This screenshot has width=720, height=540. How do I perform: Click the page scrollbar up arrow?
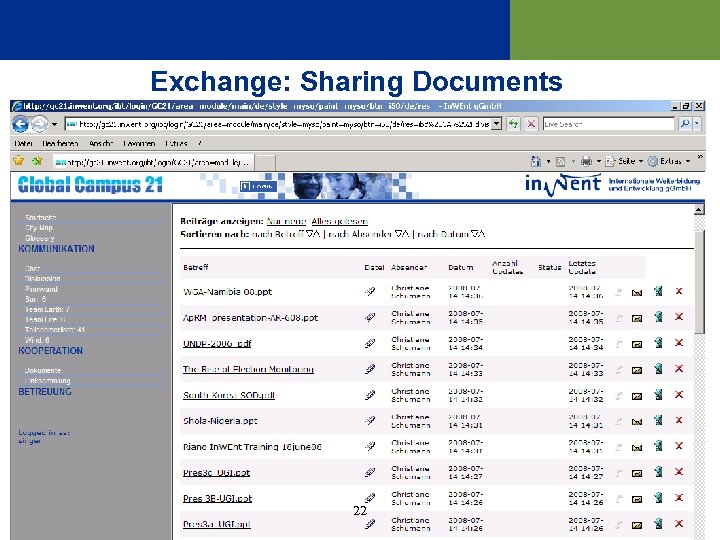699,210
